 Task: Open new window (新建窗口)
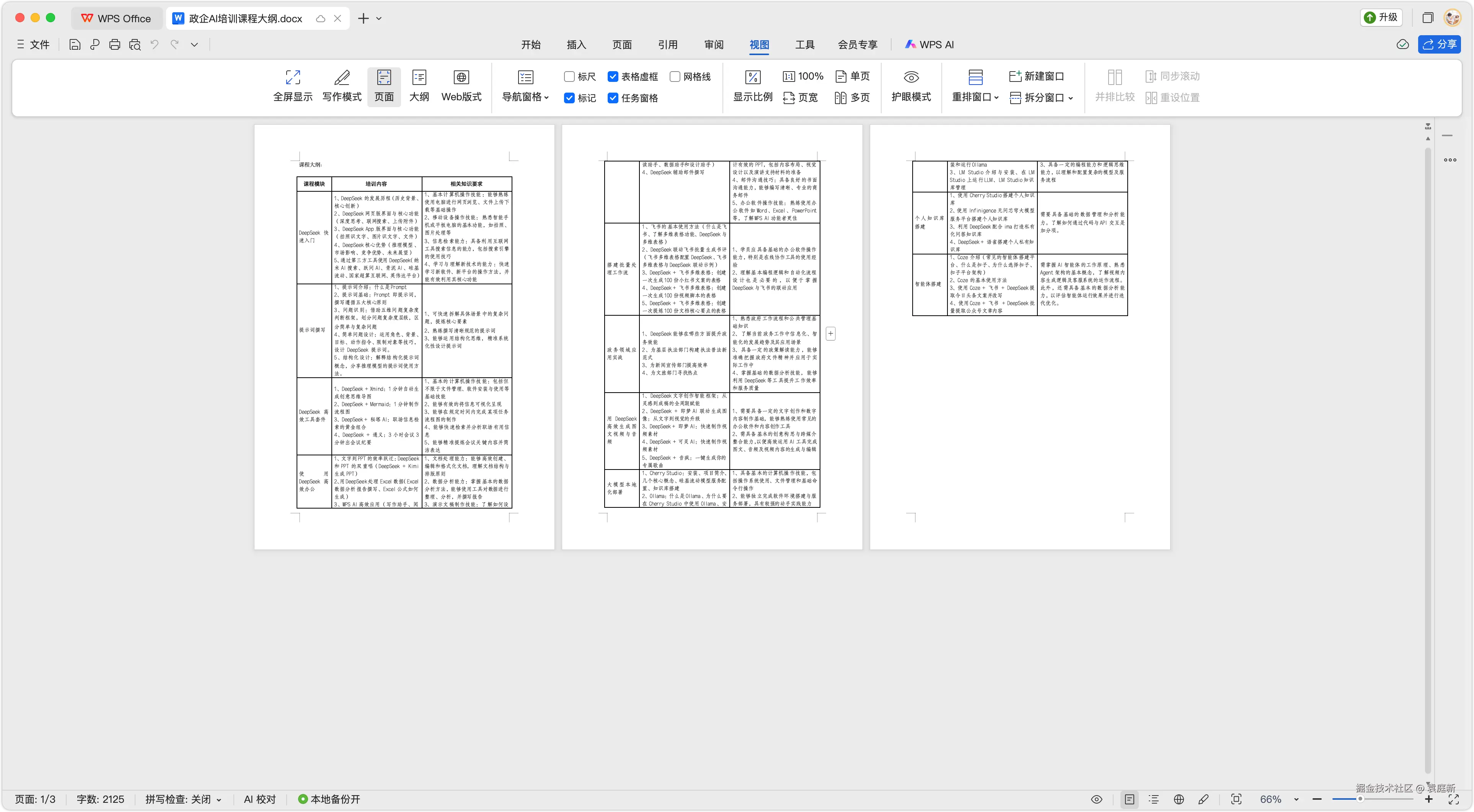1036,76
